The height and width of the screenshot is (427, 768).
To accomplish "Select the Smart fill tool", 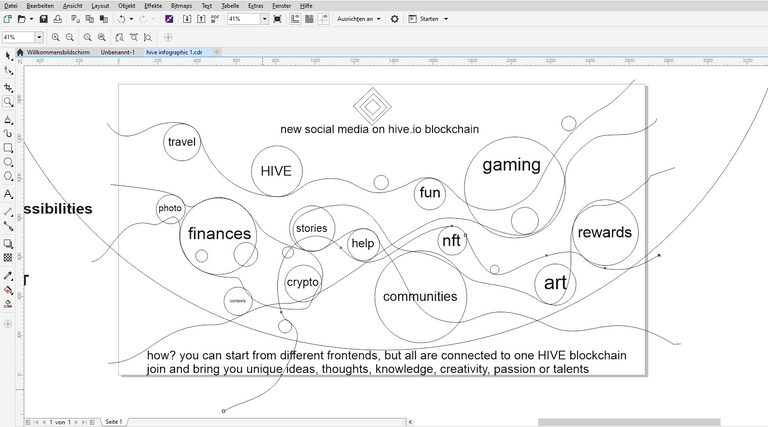I will click(8, 304).
